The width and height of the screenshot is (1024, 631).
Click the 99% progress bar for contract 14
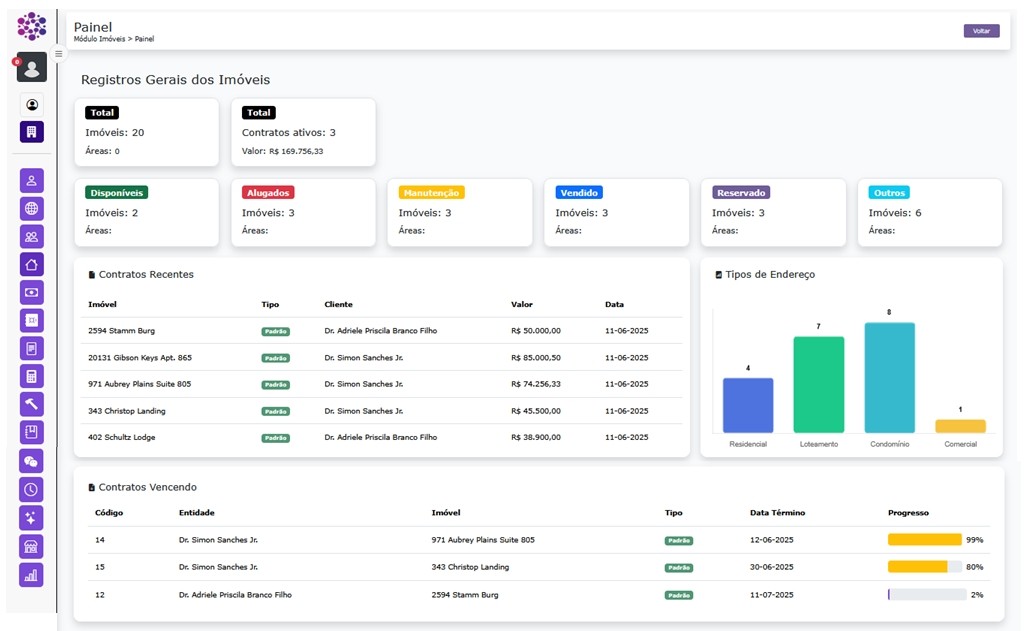[x=924, y=540]
